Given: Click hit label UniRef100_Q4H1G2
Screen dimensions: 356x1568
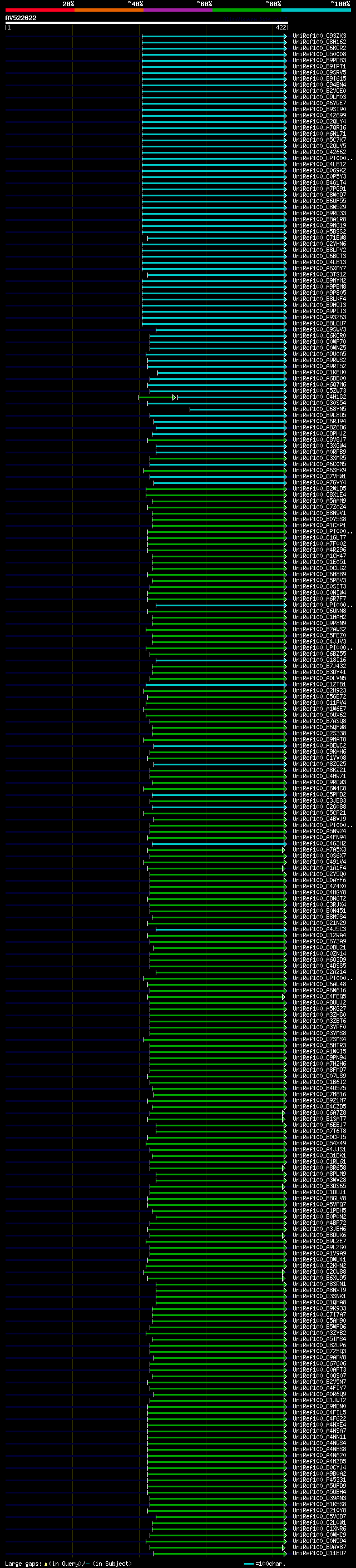Looking at the screenshot, I should tap(319, 397).
